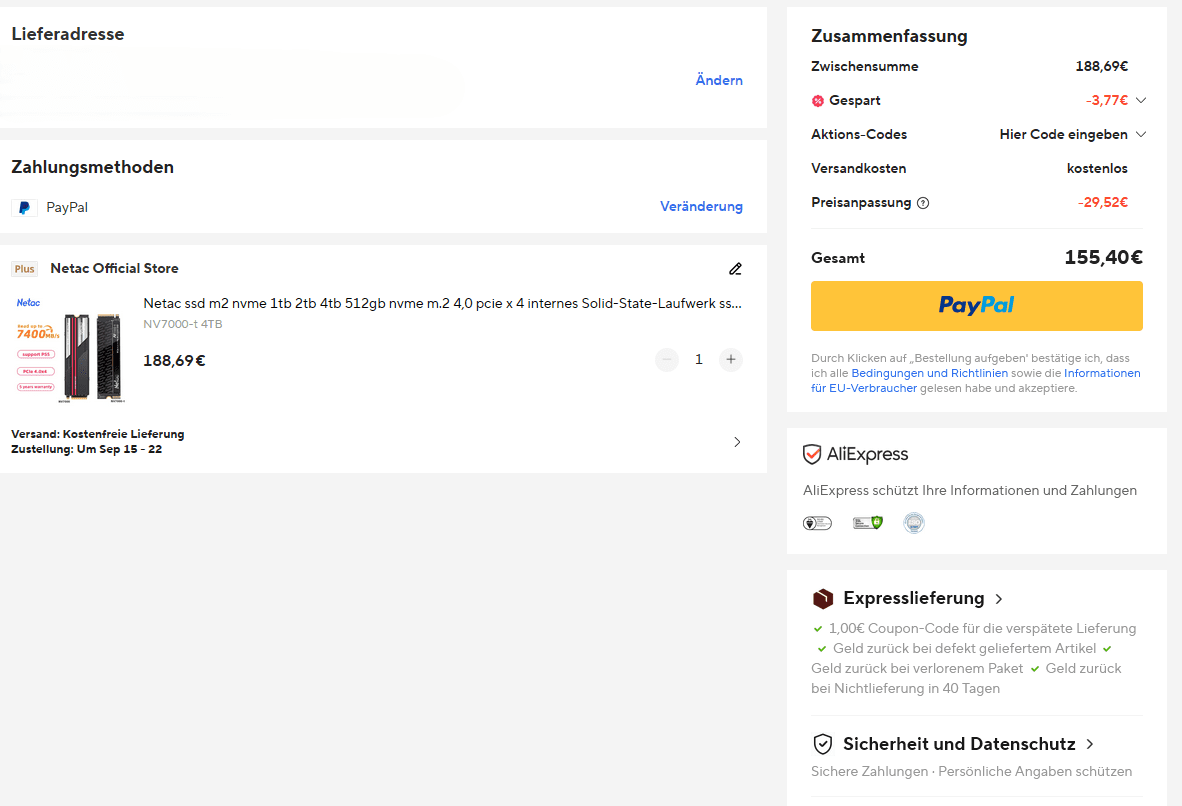Click the PayPal logo in payment methods
The image size is (1182, 806).
point(24,208)
